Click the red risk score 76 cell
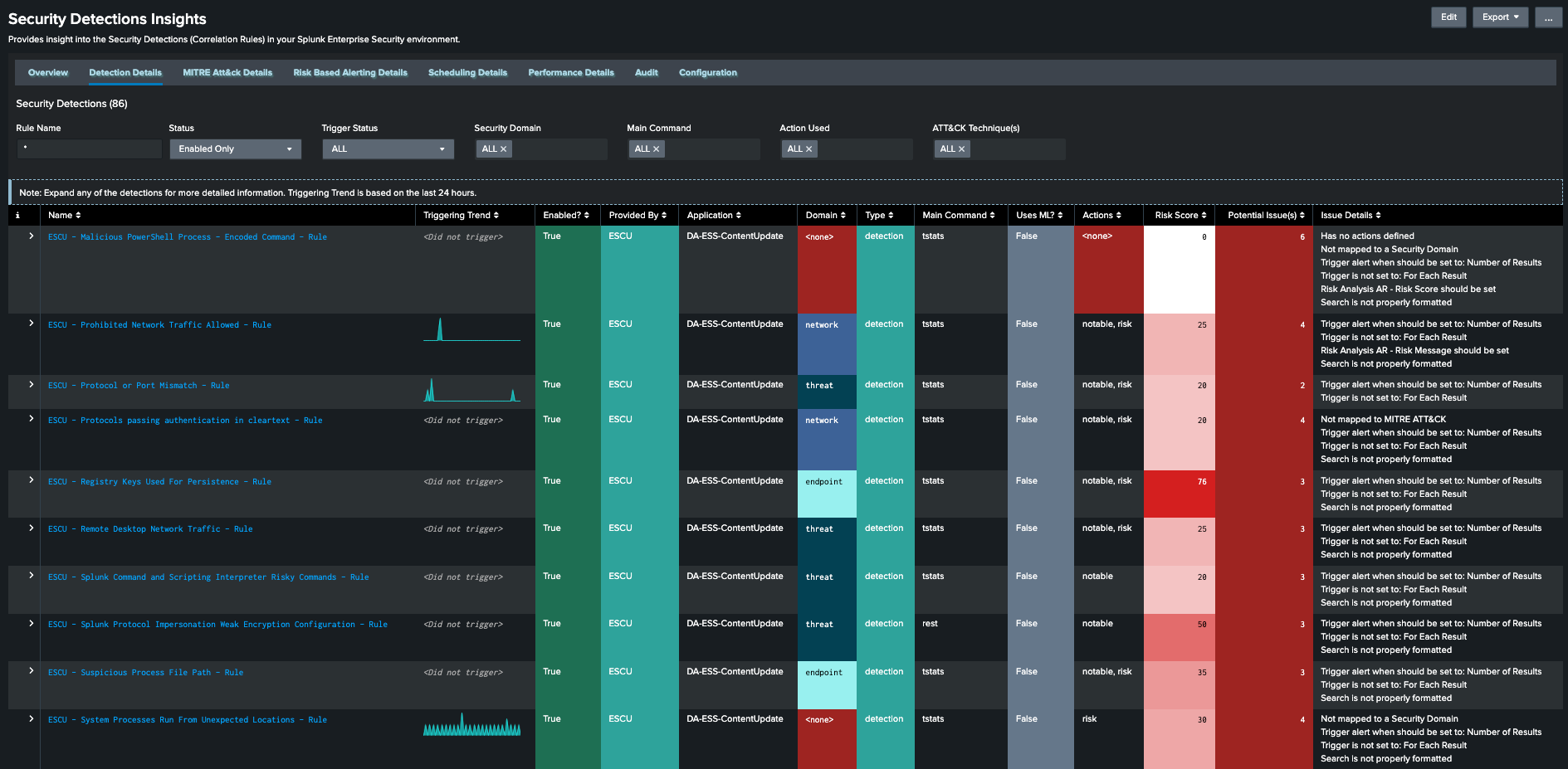This screenshot has height=769, width=1568. pos(1180,494)
